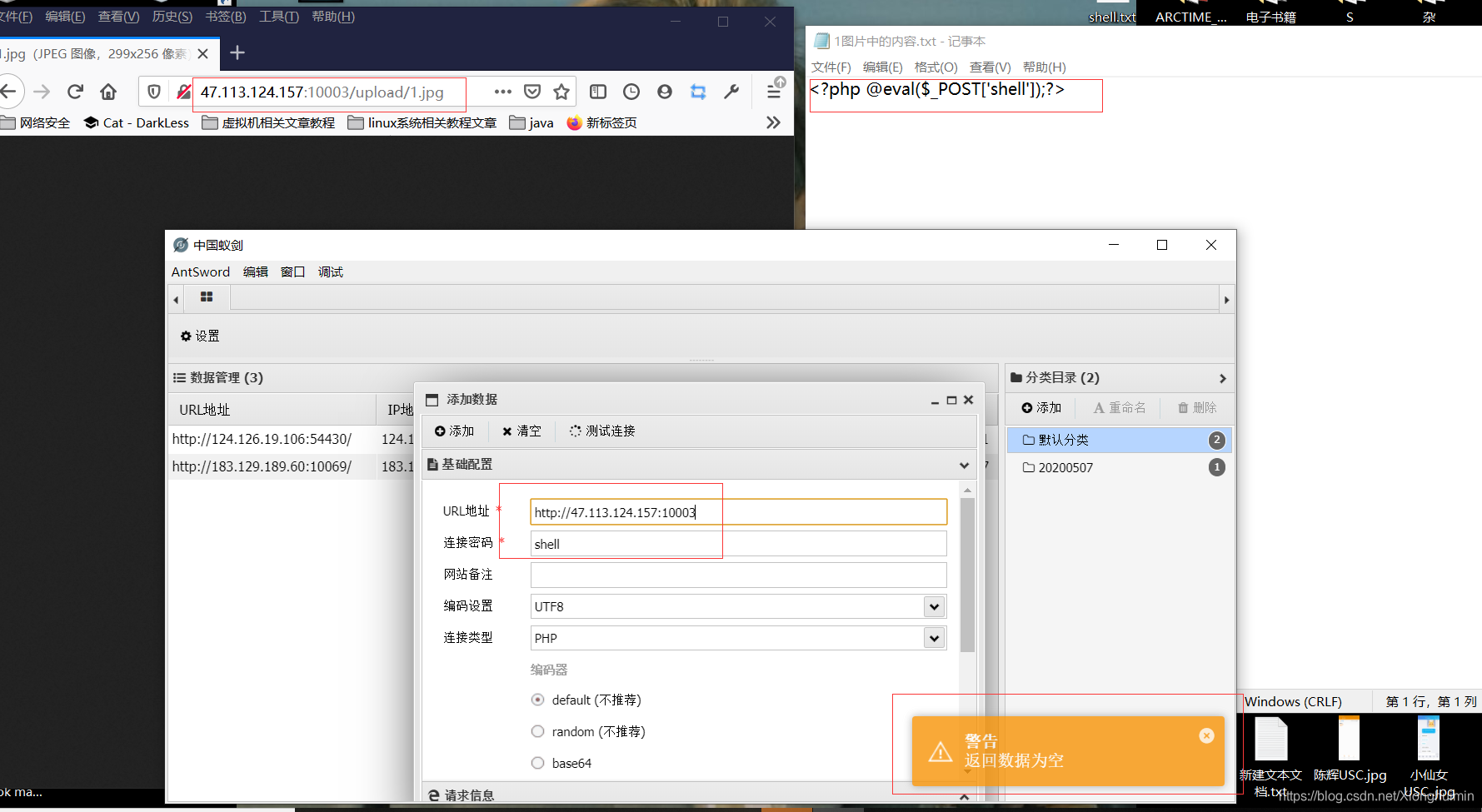Click the 连接密码 input field

[x=738, y=544]
